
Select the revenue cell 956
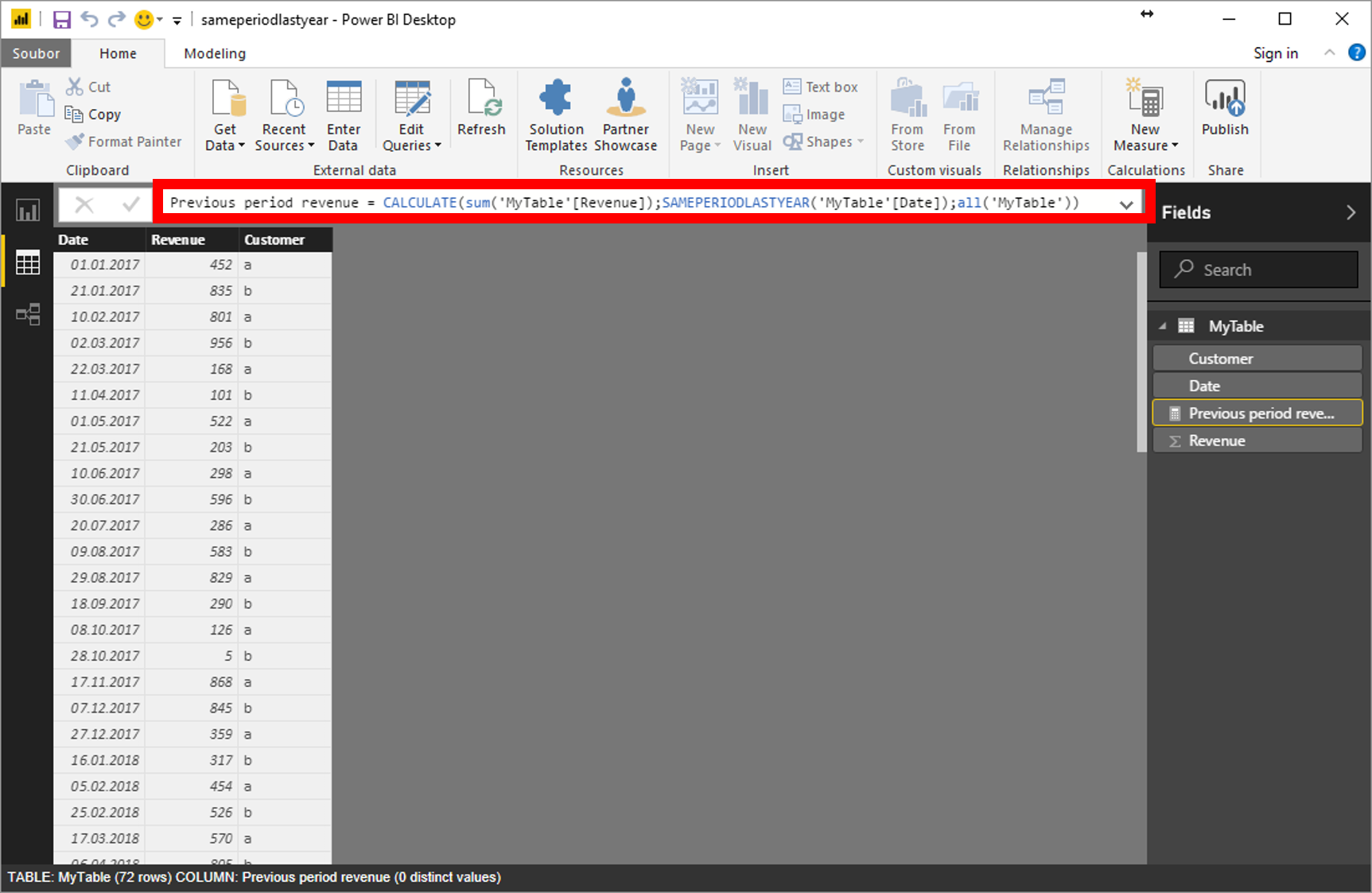192,343
